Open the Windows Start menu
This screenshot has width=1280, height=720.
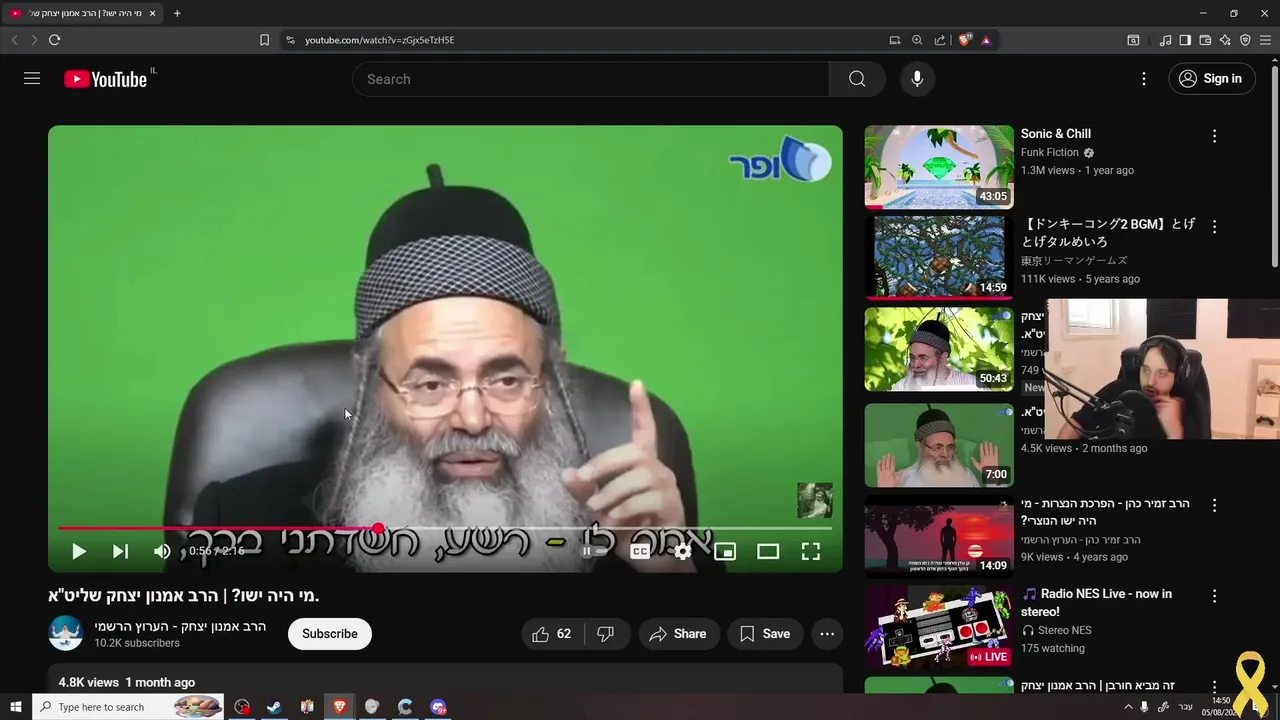click(x=15, y=707)
